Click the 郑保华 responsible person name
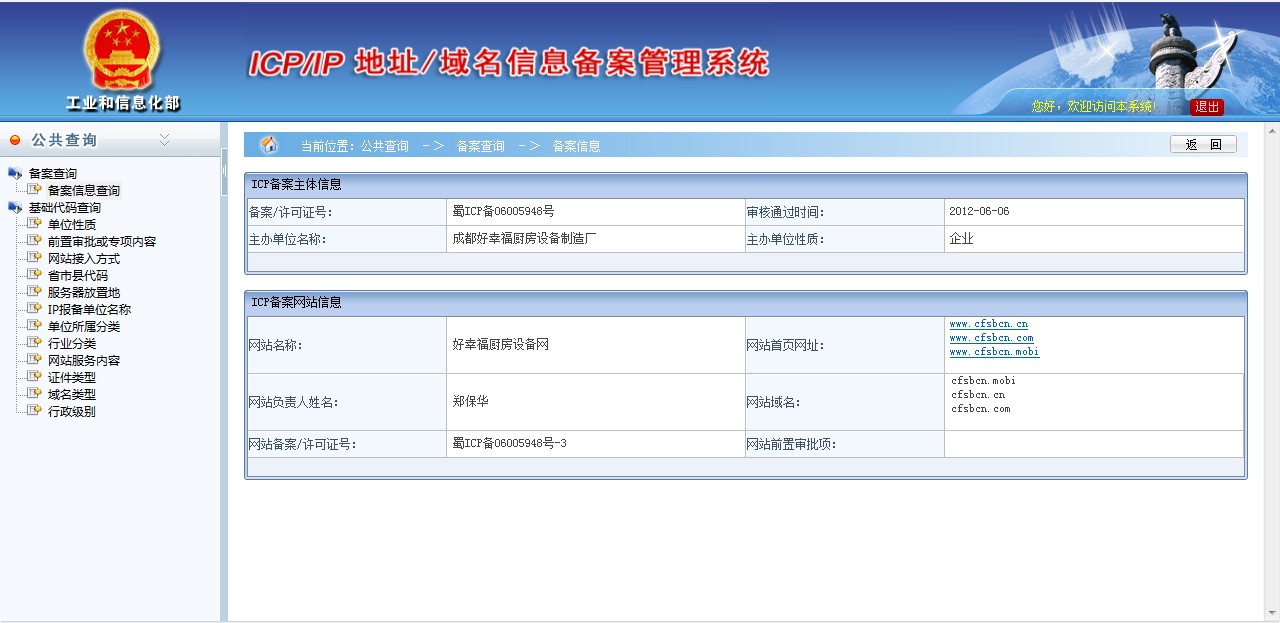1280x623 pixels. coord(470,402)
